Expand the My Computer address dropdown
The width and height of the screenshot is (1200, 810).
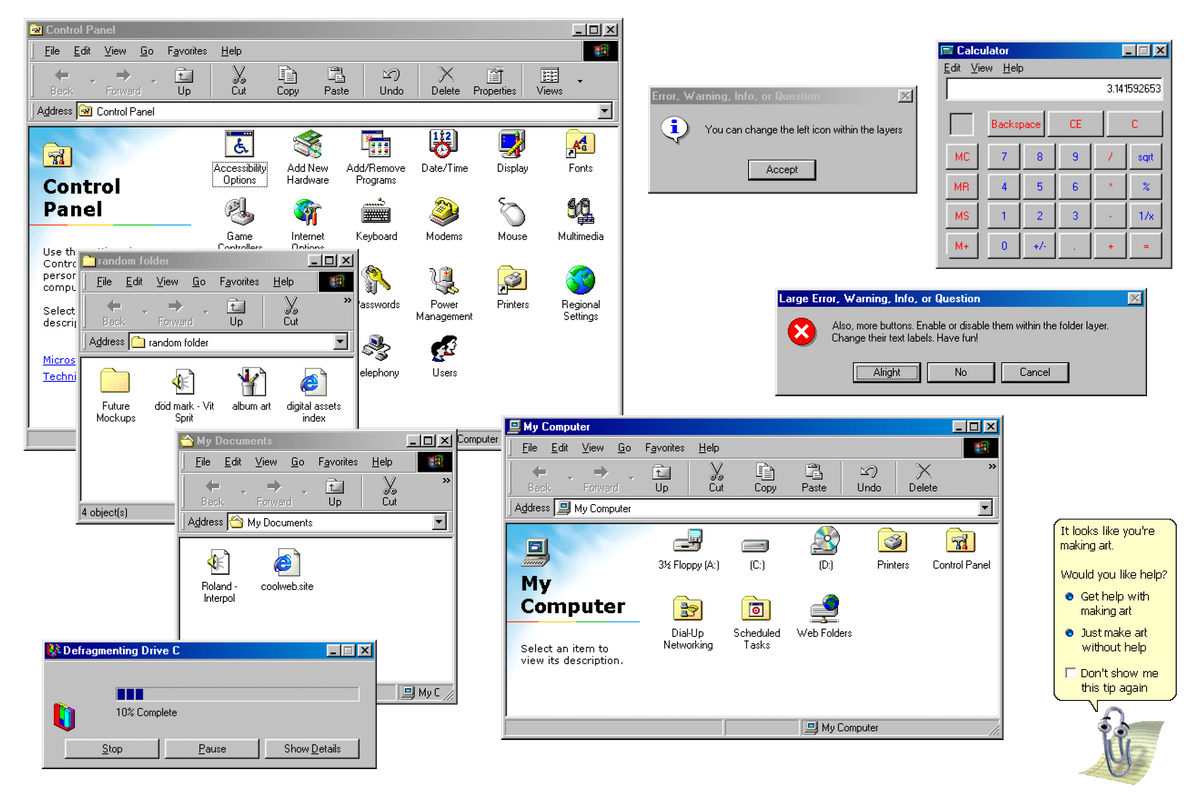pos(984,508)
